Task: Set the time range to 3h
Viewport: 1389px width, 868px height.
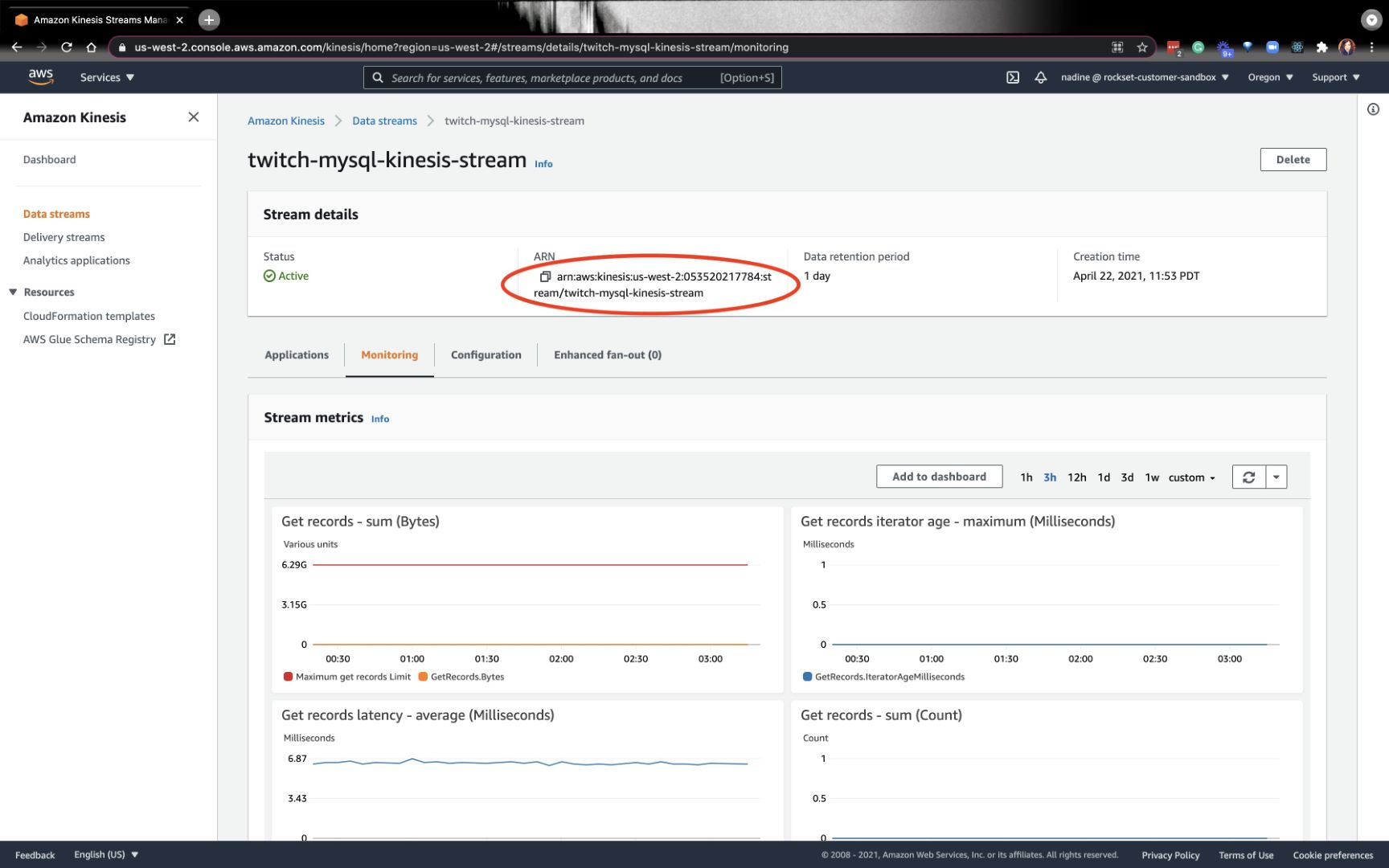Action: 1050,477
